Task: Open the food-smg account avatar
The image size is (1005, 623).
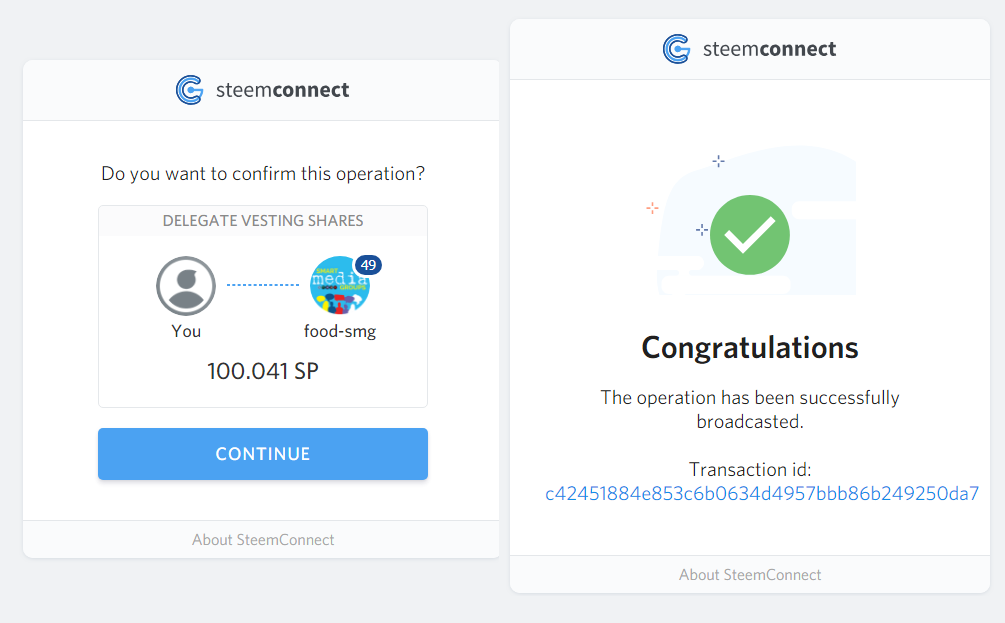Action: pyautogui.click(x=340, y=286)
